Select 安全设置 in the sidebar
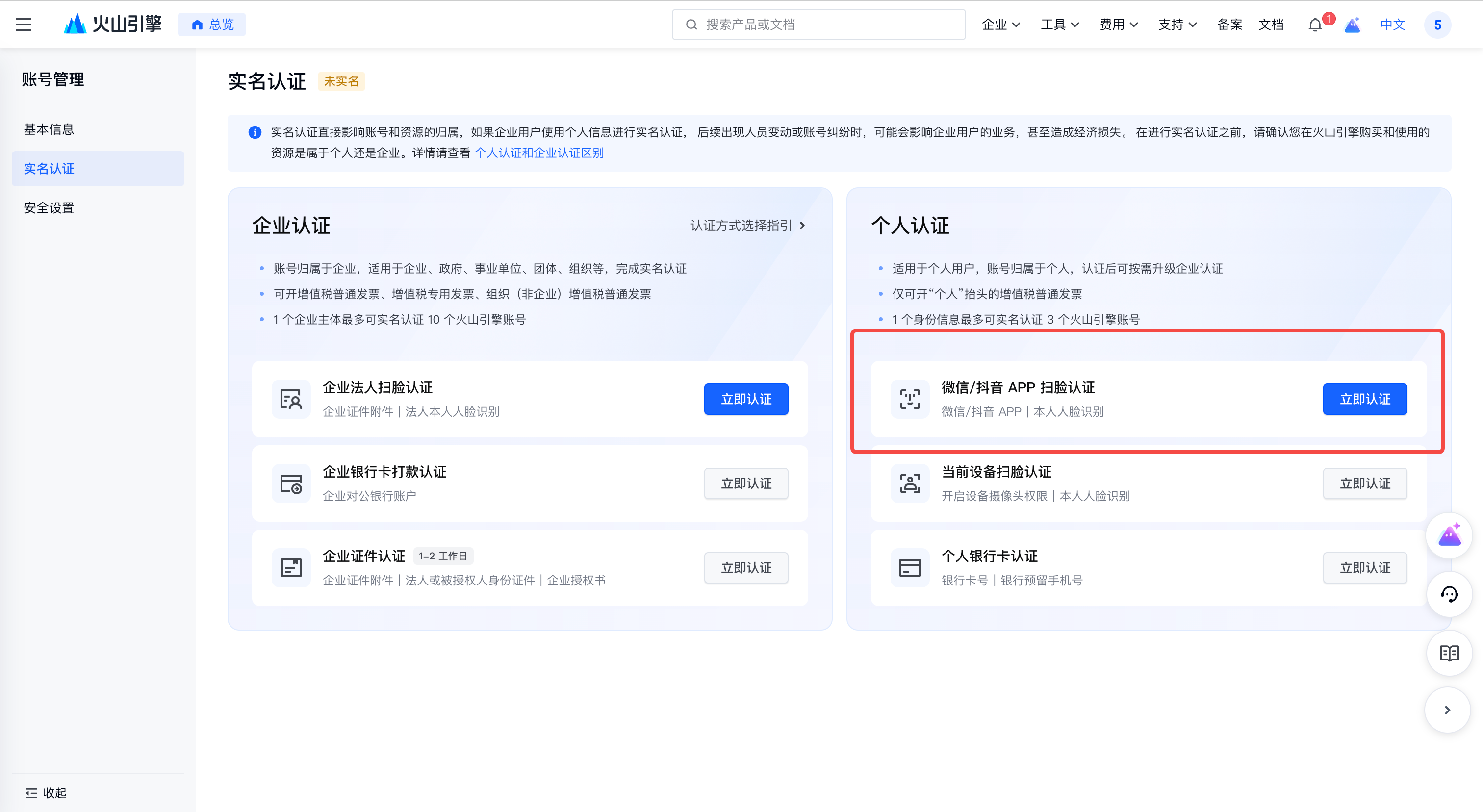 click(49, 208)
